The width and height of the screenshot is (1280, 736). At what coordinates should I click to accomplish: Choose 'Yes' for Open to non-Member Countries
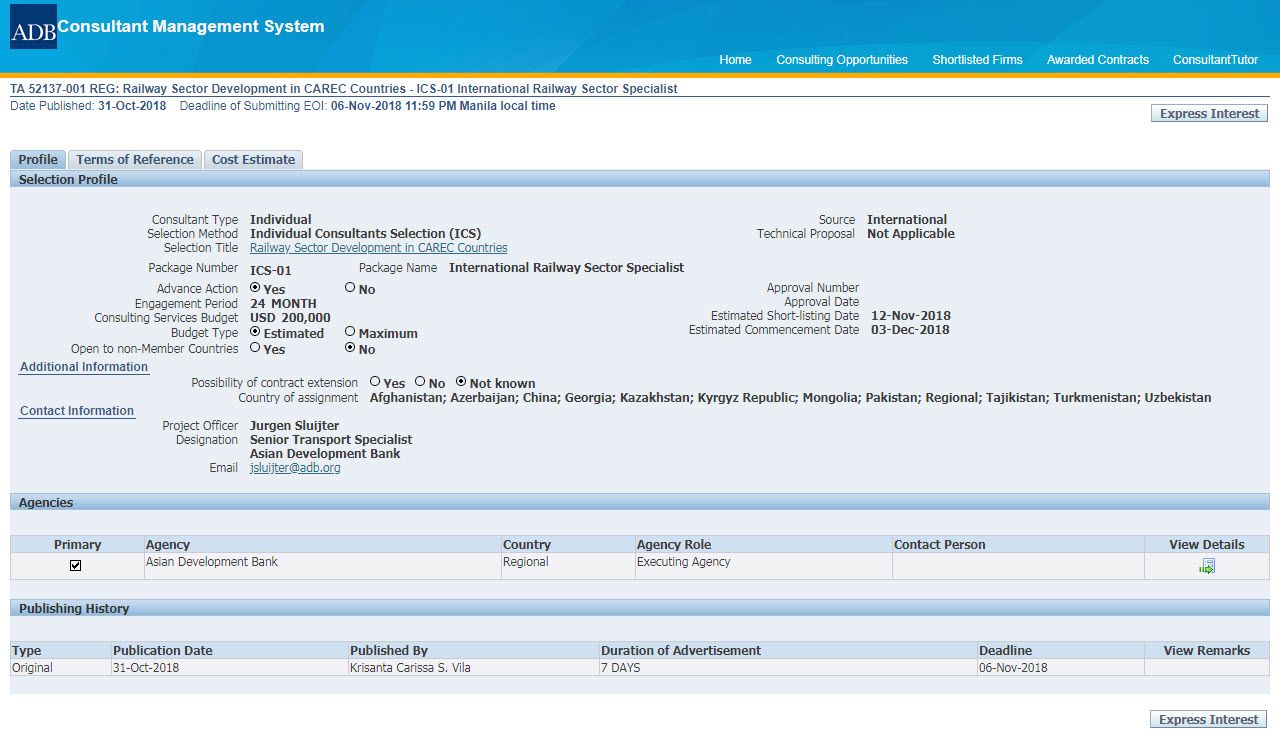[x=255, y=348]
